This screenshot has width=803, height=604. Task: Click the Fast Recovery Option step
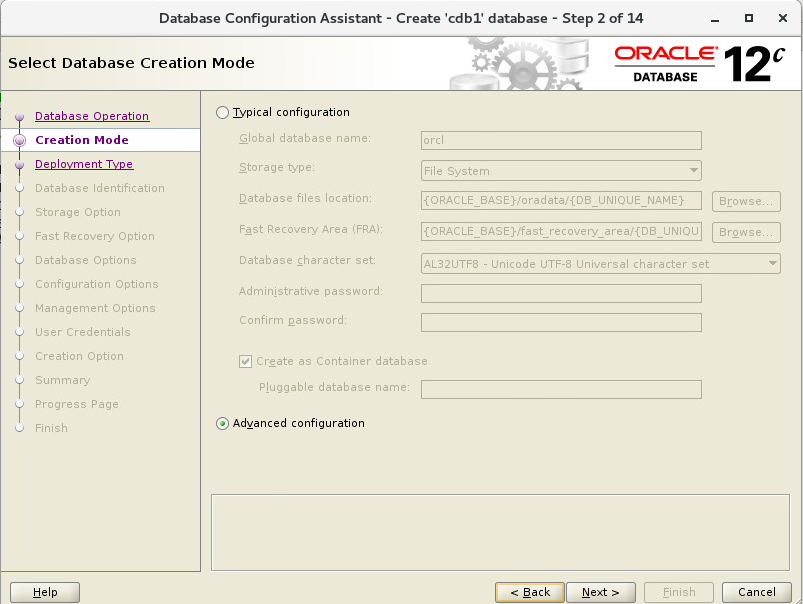click(95, 236)
